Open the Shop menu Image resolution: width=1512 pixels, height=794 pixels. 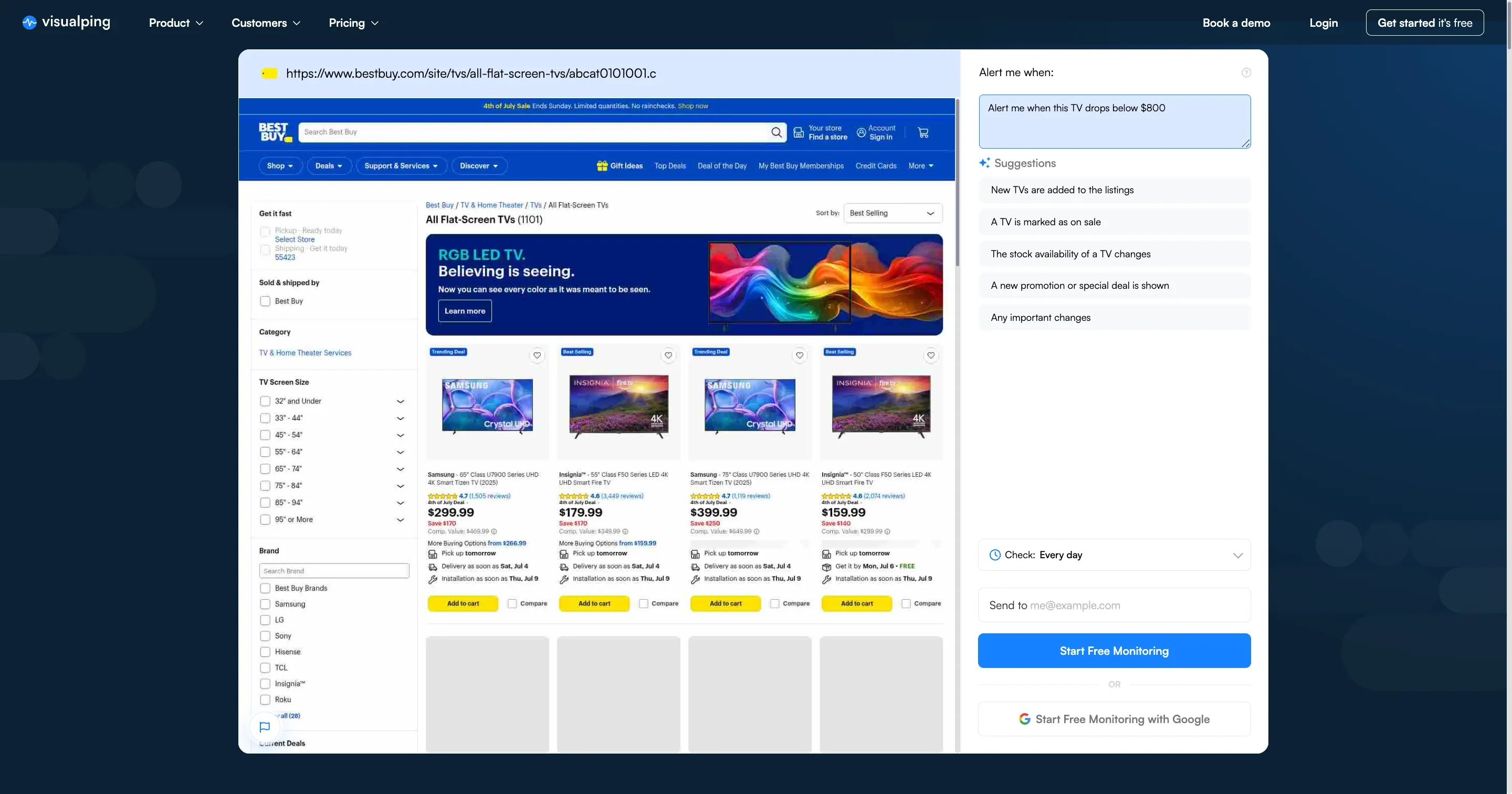coord(280,165)
